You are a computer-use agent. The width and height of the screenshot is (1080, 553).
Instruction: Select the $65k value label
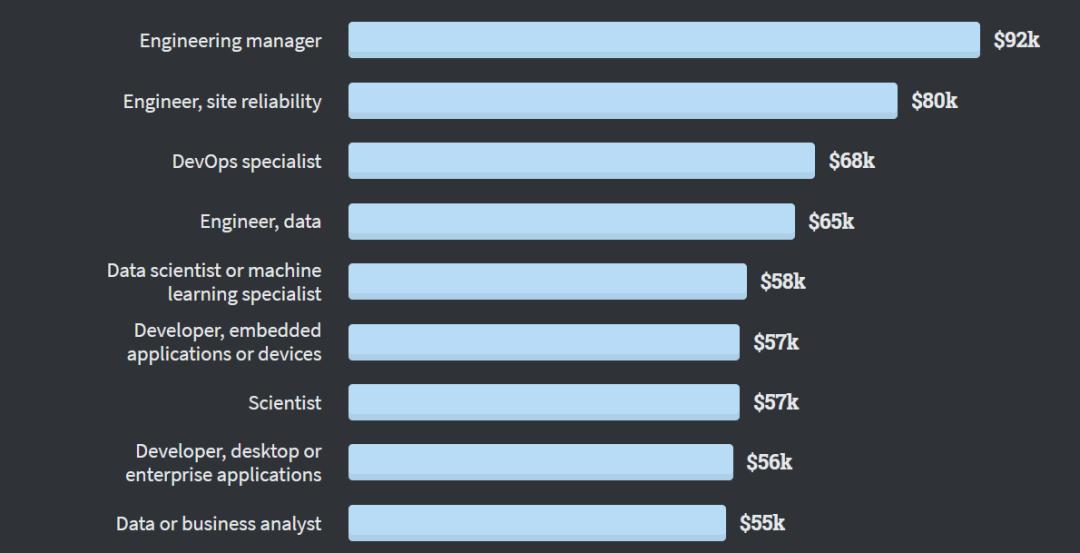coord(831,221)
